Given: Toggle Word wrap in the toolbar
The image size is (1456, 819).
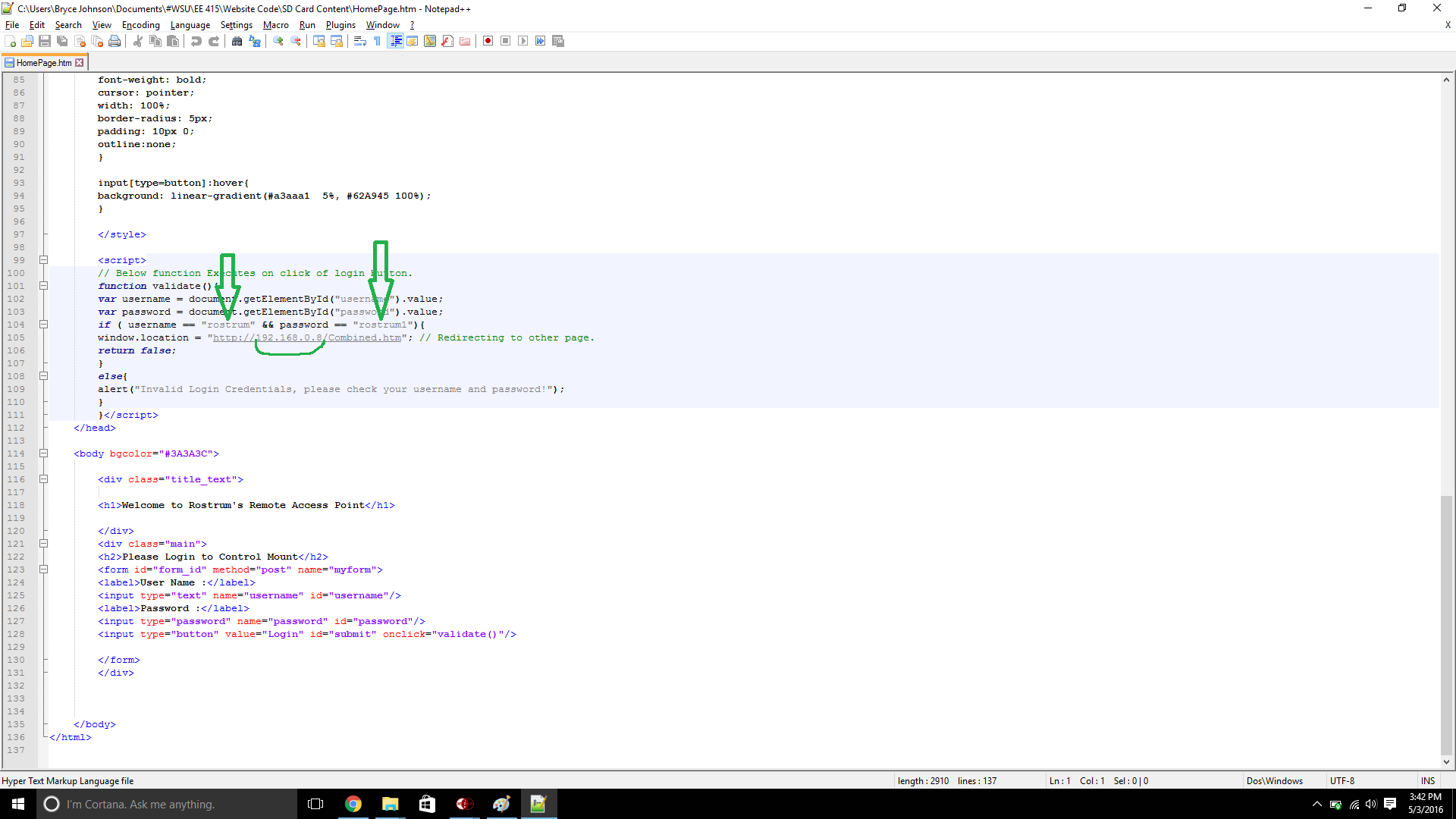Looking at the screenshot, I should point(360,41).
